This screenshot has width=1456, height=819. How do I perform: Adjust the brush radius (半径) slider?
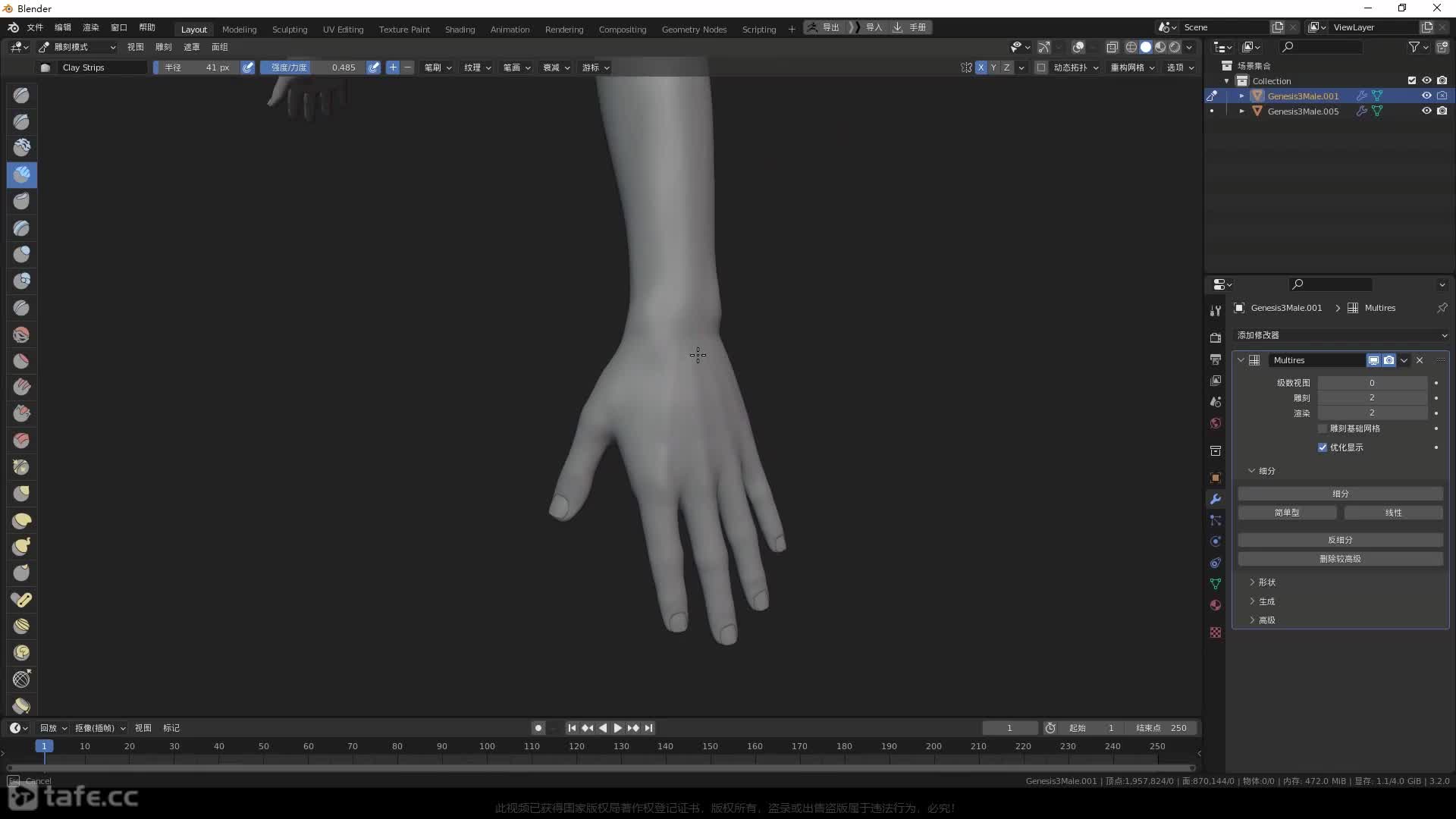pyautogui.click(x=197, y=67)
